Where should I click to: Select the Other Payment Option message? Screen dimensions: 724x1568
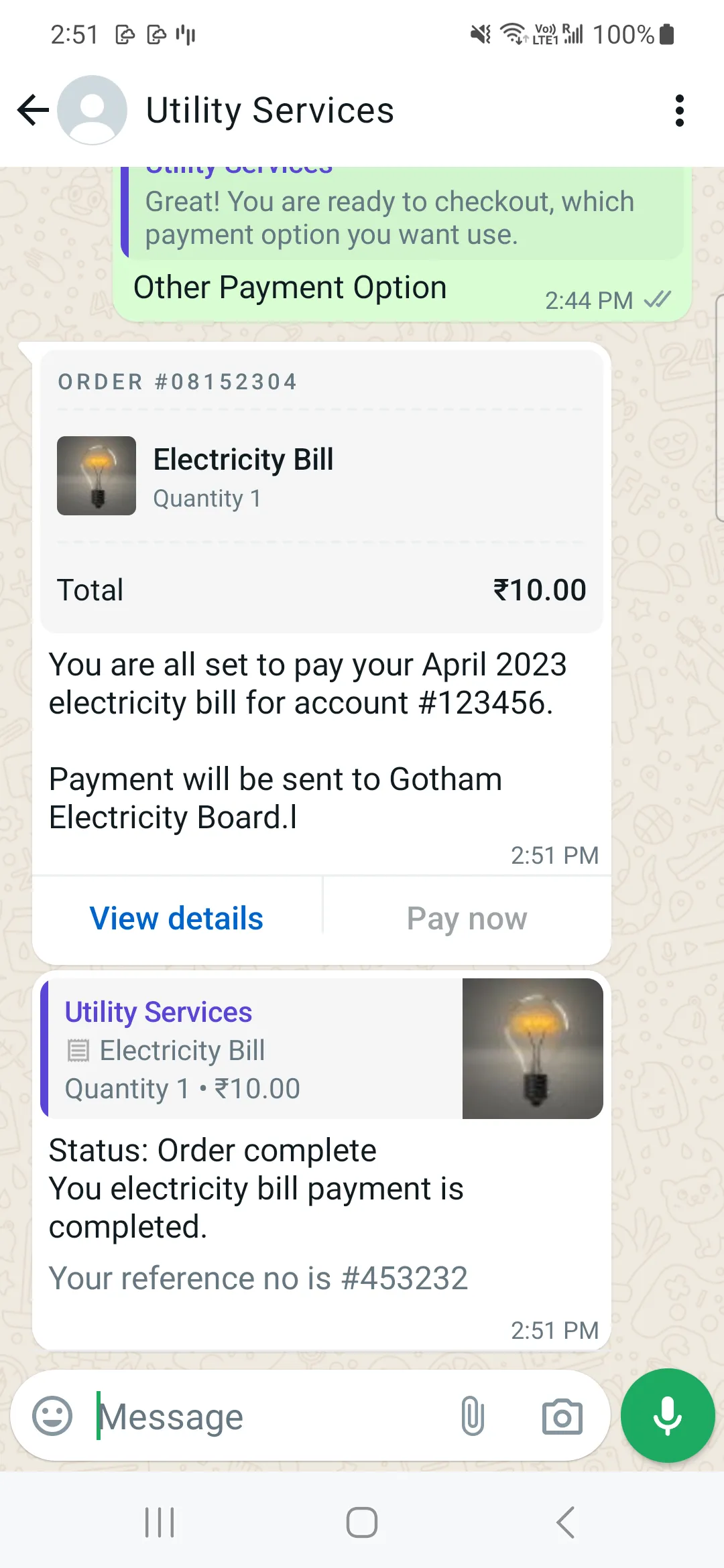coord(290,288)
